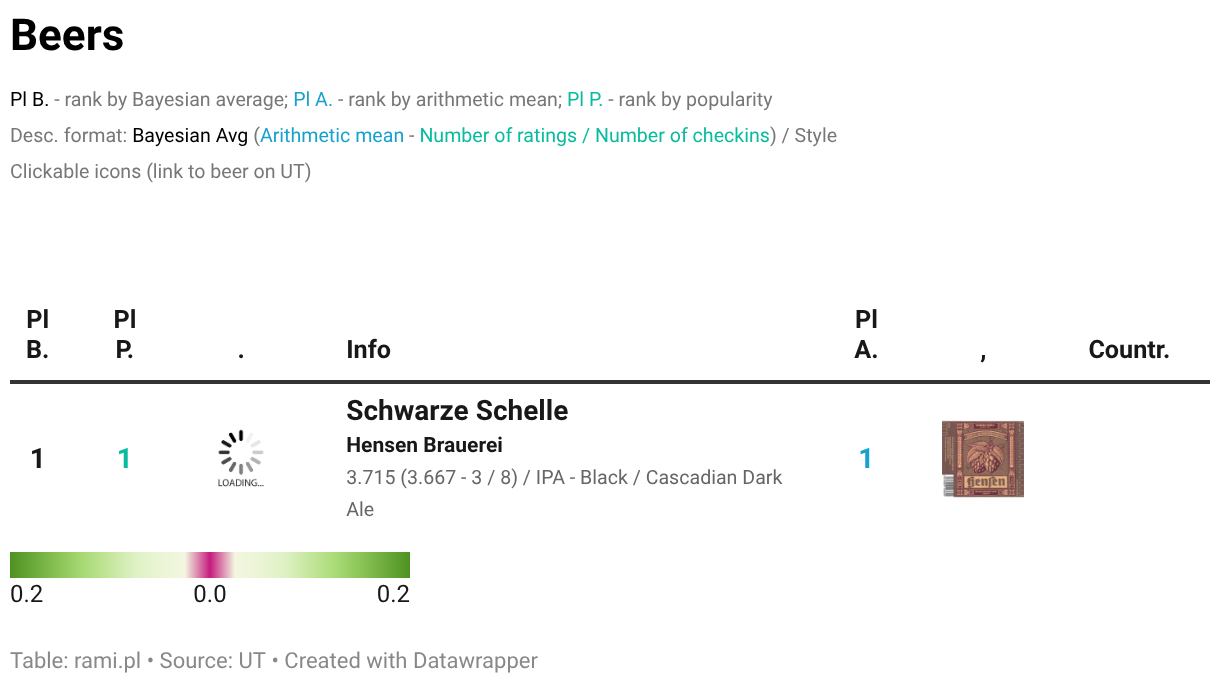Click the Arithmetic mean legend text
Screen dimensions: 1220x684
(x=332, y=136)
